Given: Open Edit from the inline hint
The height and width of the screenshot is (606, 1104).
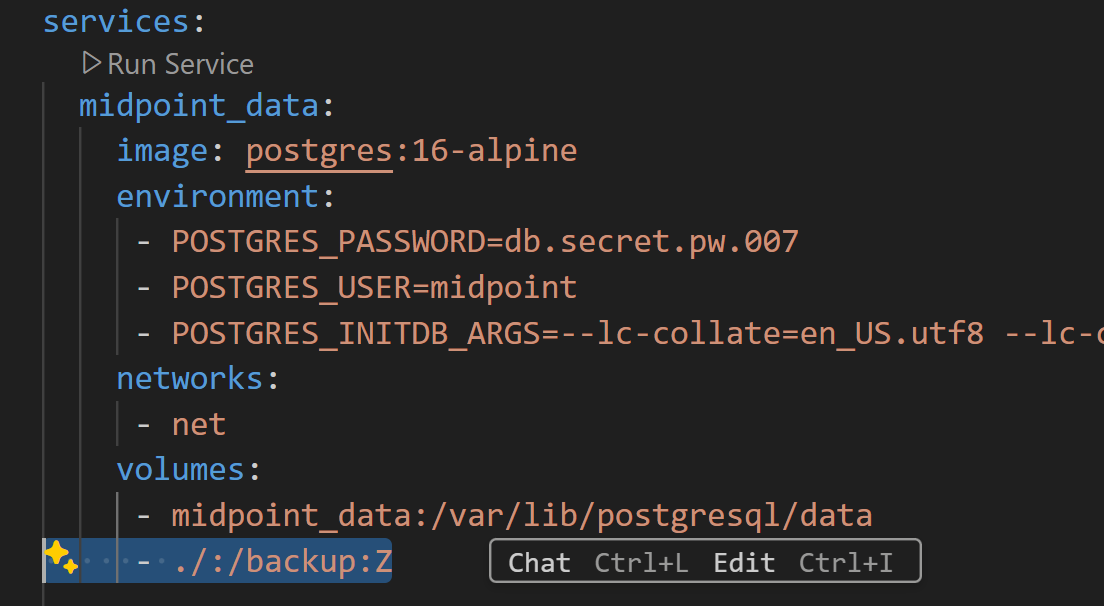Looking at the screenshot, I should (x=744, y=562).
